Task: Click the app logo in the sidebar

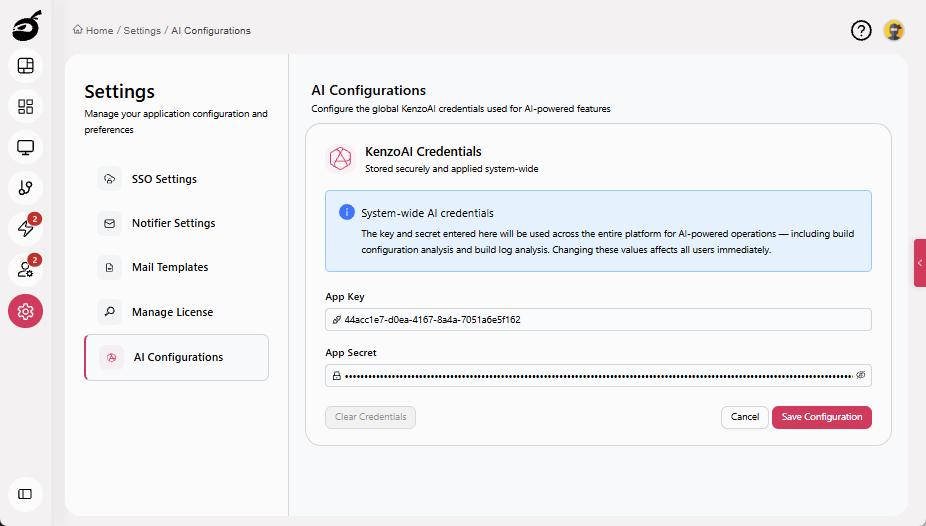Action: [27, 26]
